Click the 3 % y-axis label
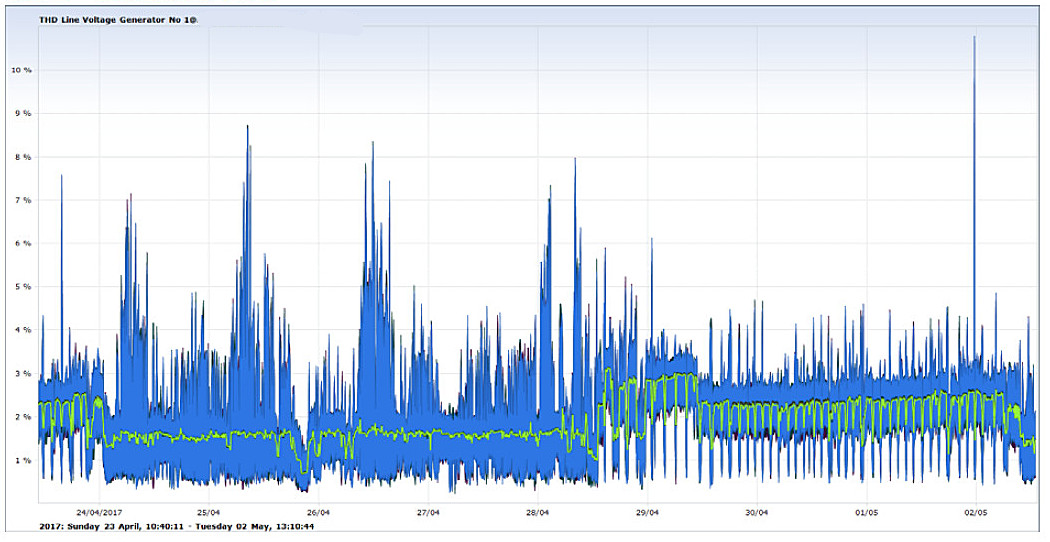1050x542 pixels. (x=24, y=374)
